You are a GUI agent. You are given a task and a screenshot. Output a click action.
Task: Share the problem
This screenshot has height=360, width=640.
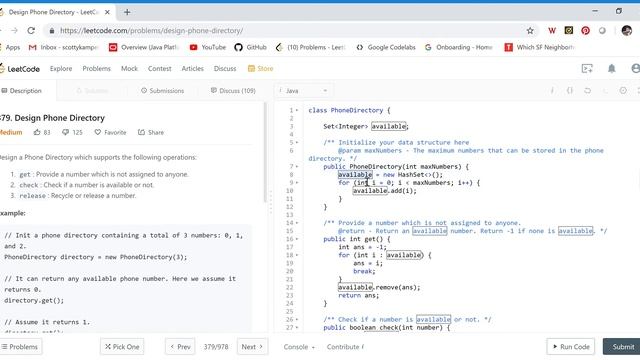151,132
